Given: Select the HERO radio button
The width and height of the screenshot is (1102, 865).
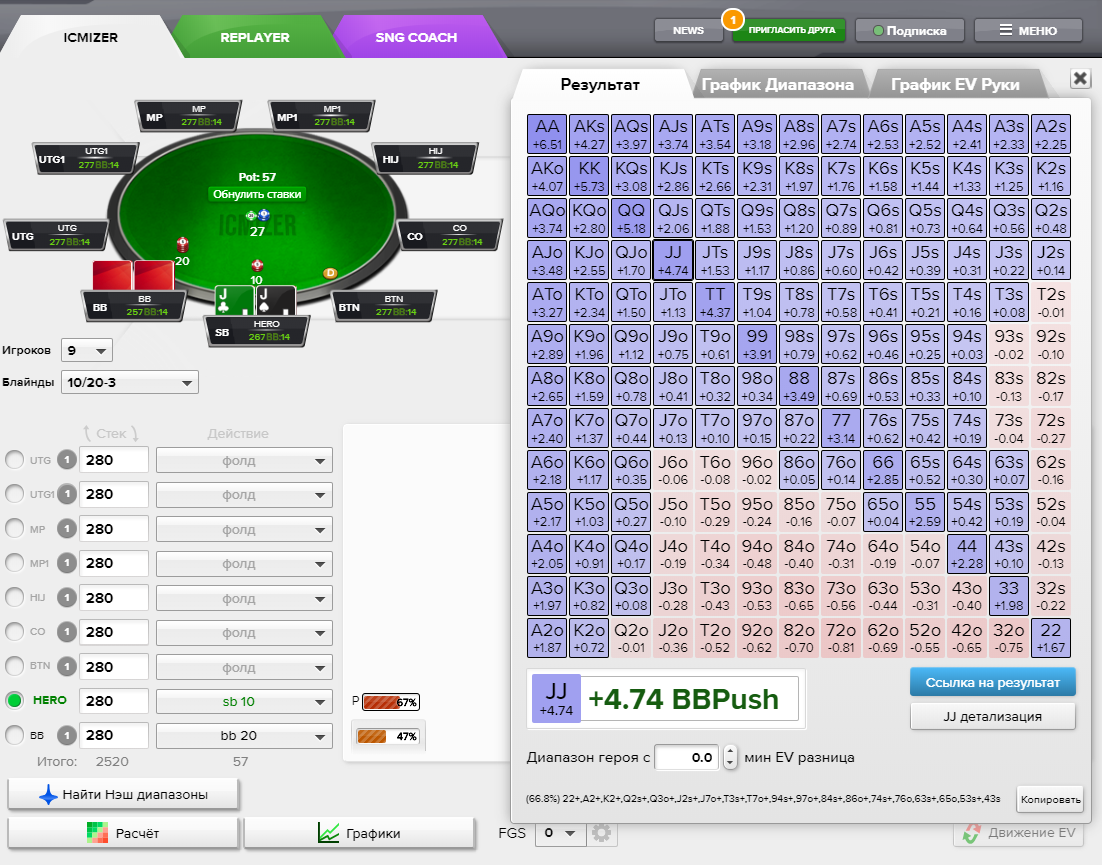Looking at the screenshot, I should tap(14, 701).
